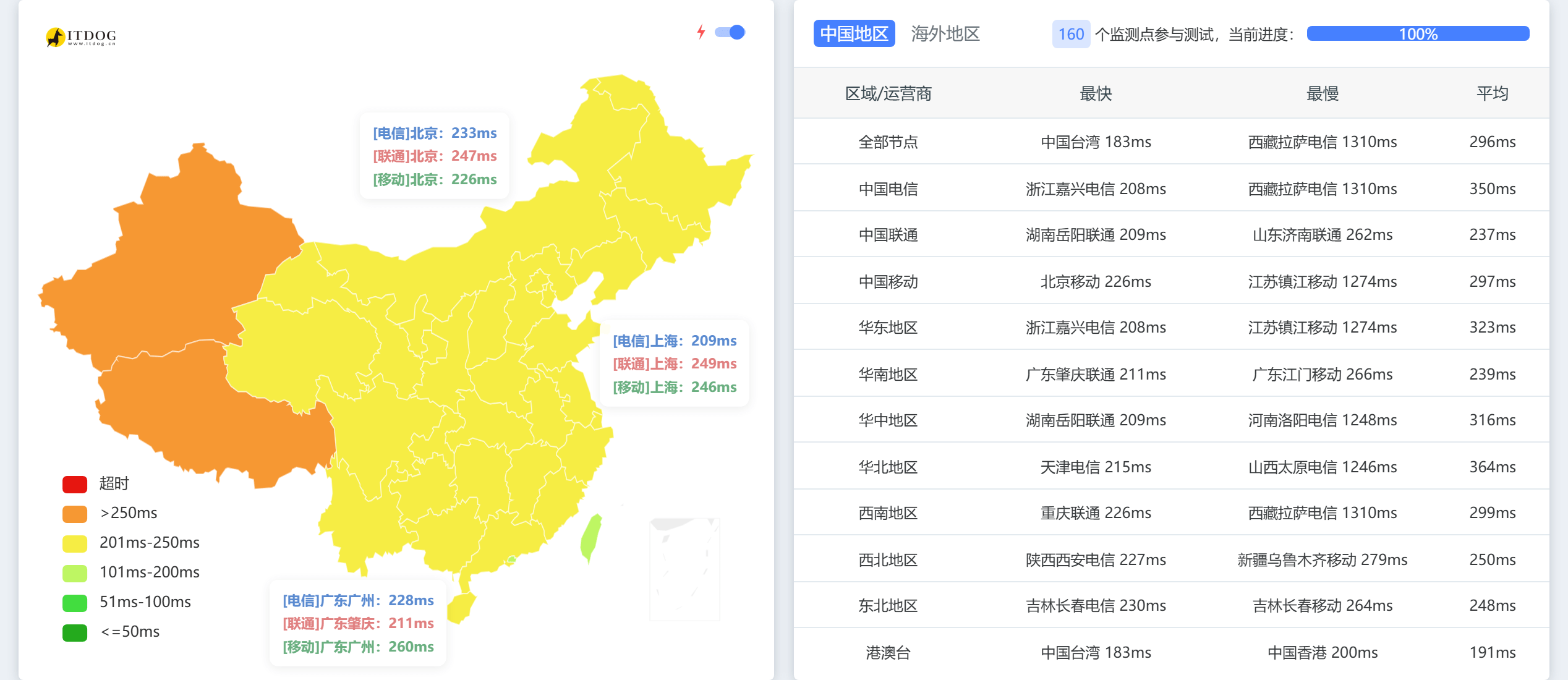Click the 河南洛阳电信 1248ms cell
Viewport: 1568px width, 680px height.
click(x=1323, y=420)
